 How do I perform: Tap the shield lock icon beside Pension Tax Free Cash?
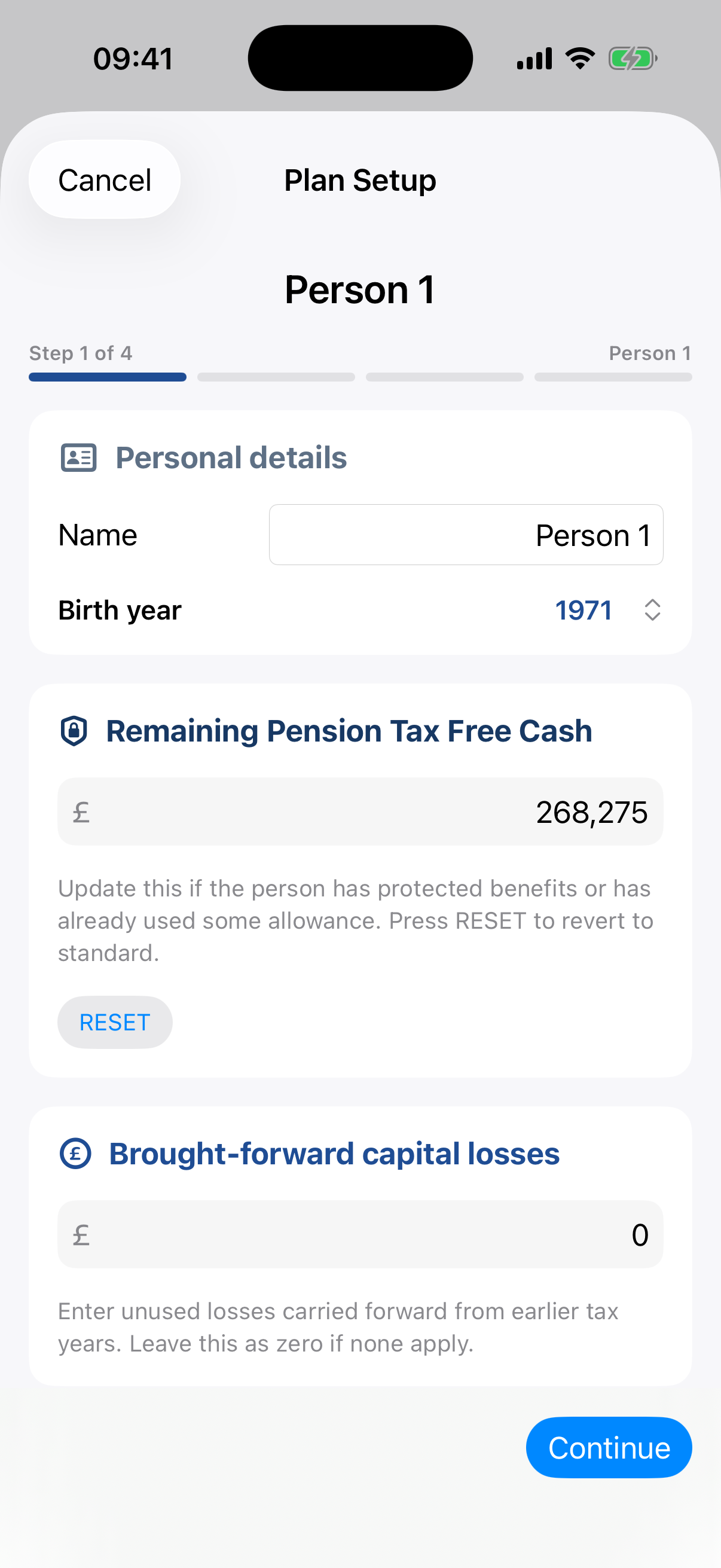pyautogui.click(x=74, y=731)
